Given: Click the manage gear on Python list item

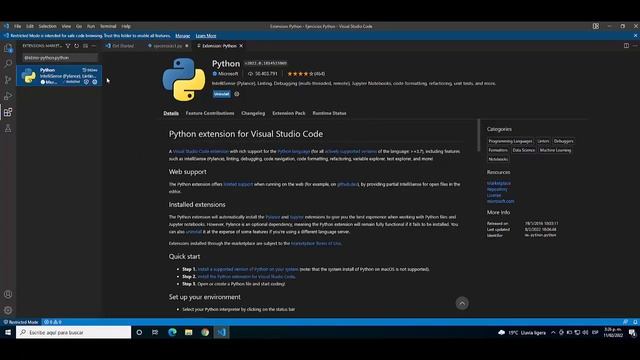Looking at the screenshot, I should click(95, 82).
